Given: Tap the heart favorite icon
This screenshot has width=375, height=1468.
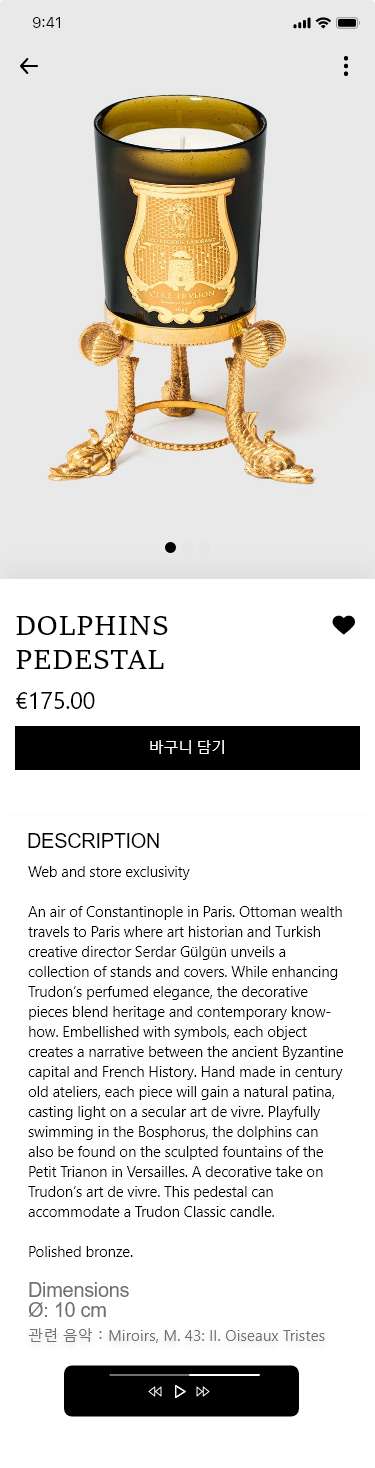Looking at the screenshot, I should tap(344, 625).
